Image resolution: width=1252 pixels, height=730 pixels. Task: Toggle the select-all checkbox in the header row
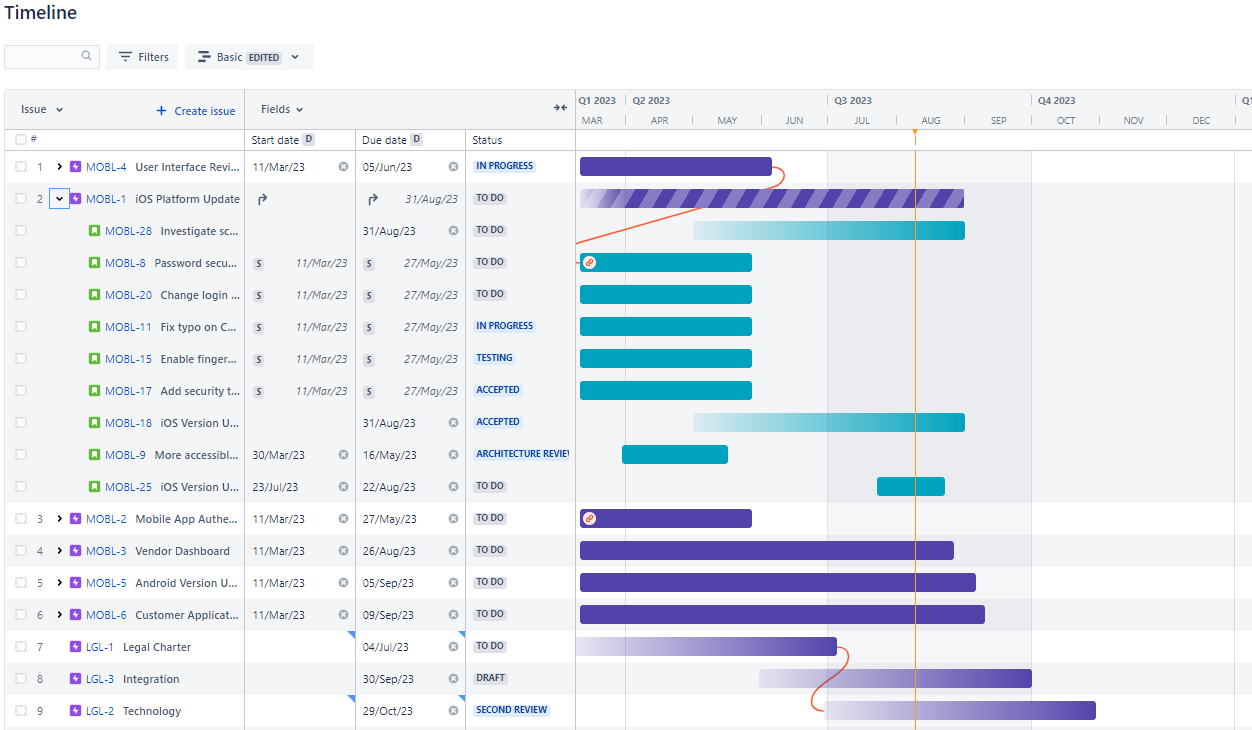tap(21, 140)
